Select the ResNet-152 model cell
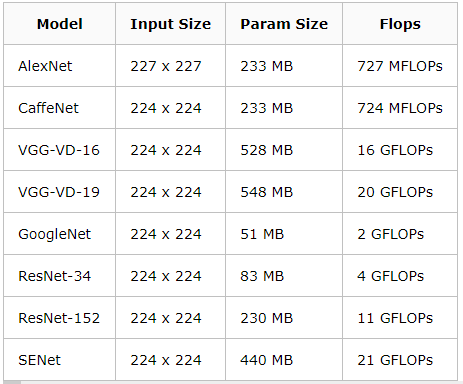This screenshot has height=384, width=463. pos(60,318)
